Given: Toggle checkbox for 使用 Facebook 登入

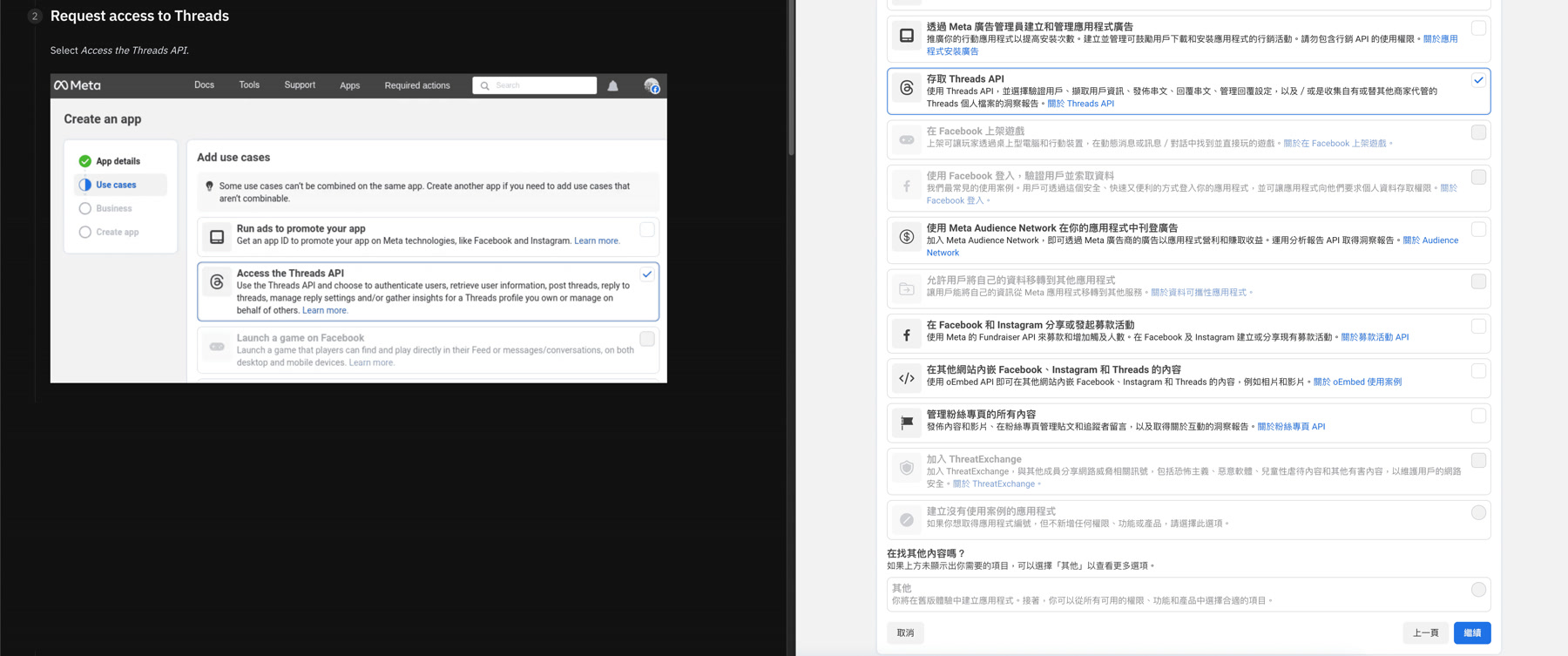Looking at the screenshot, I should click(1478, 177).
